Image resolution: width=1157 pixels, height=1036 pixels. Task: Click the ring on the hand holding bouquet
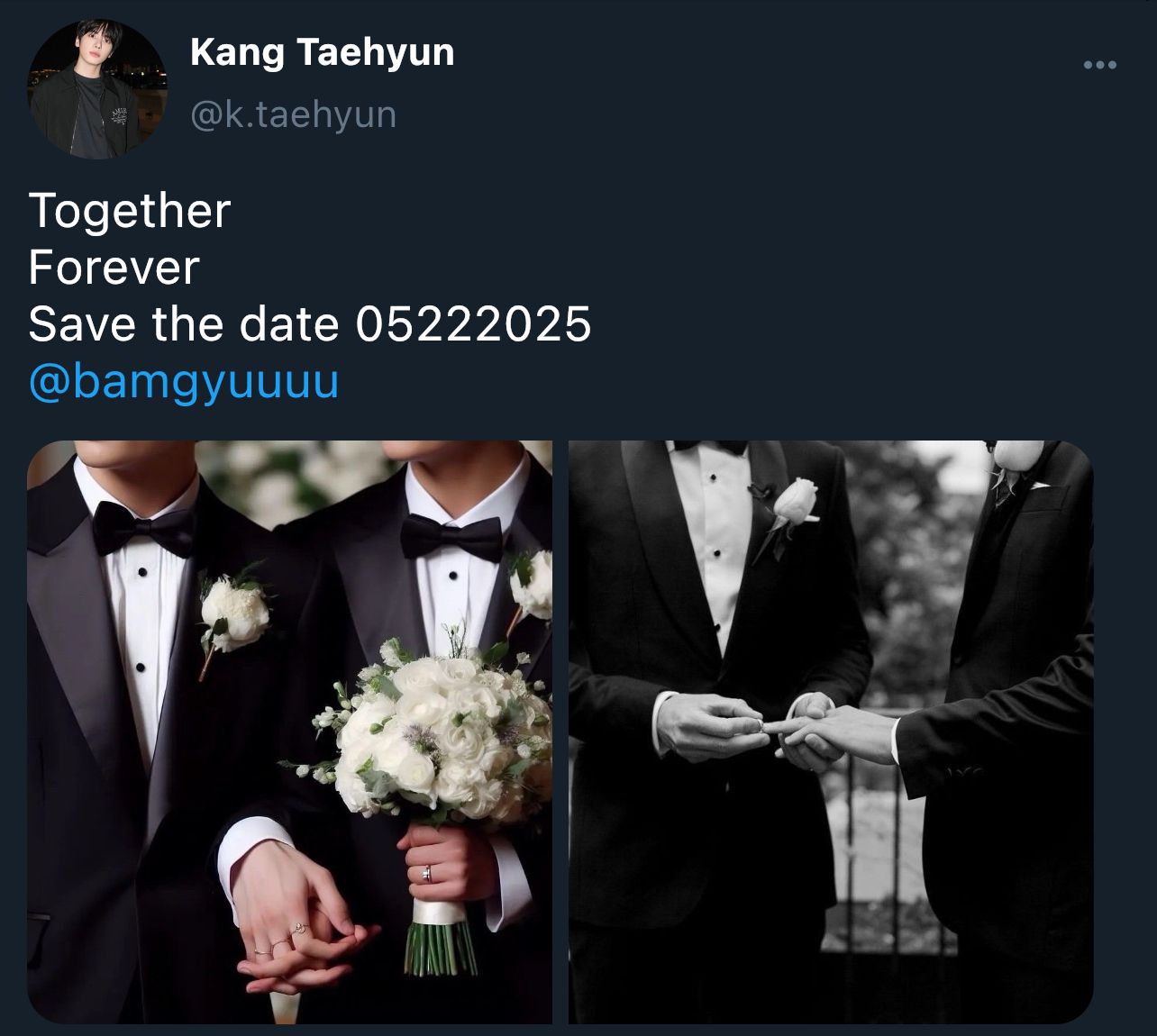(x=426, y=873)
